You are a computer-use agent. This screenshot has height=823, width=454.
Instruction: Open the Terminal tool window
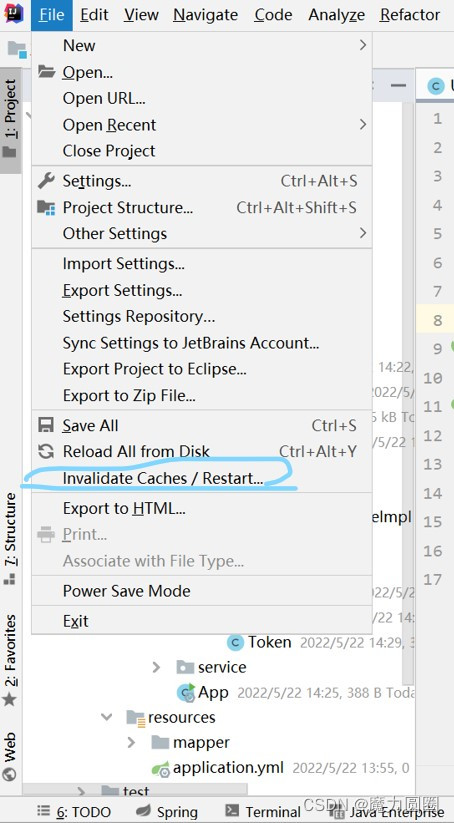(x=262, y=812)
